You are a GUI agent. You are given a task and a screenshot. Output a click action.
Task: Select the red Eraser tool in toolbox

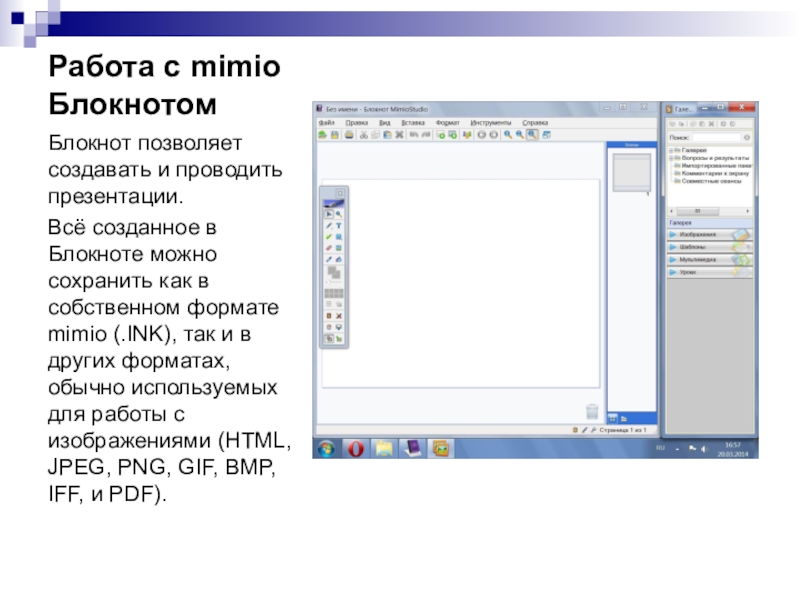click(x=329, y=248)
